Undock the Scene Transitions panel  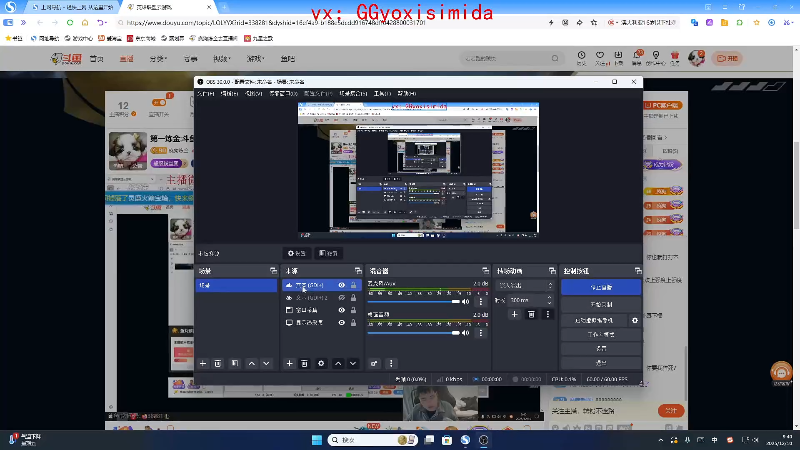(x=552, y=270)
